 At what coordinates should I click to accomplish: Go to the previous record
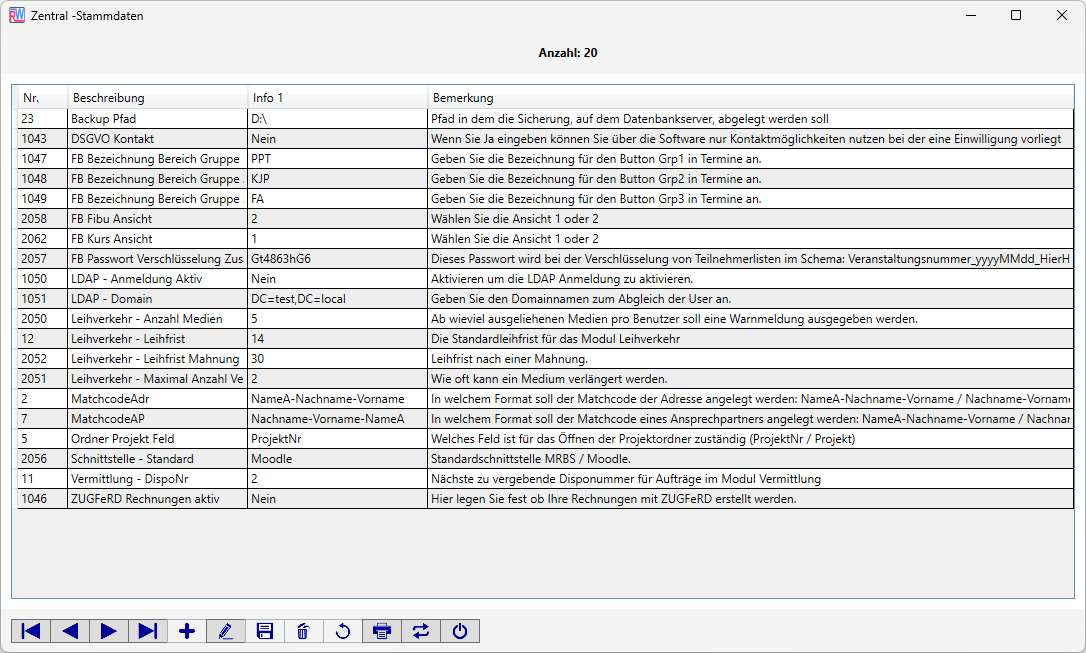tap(70, 631)
